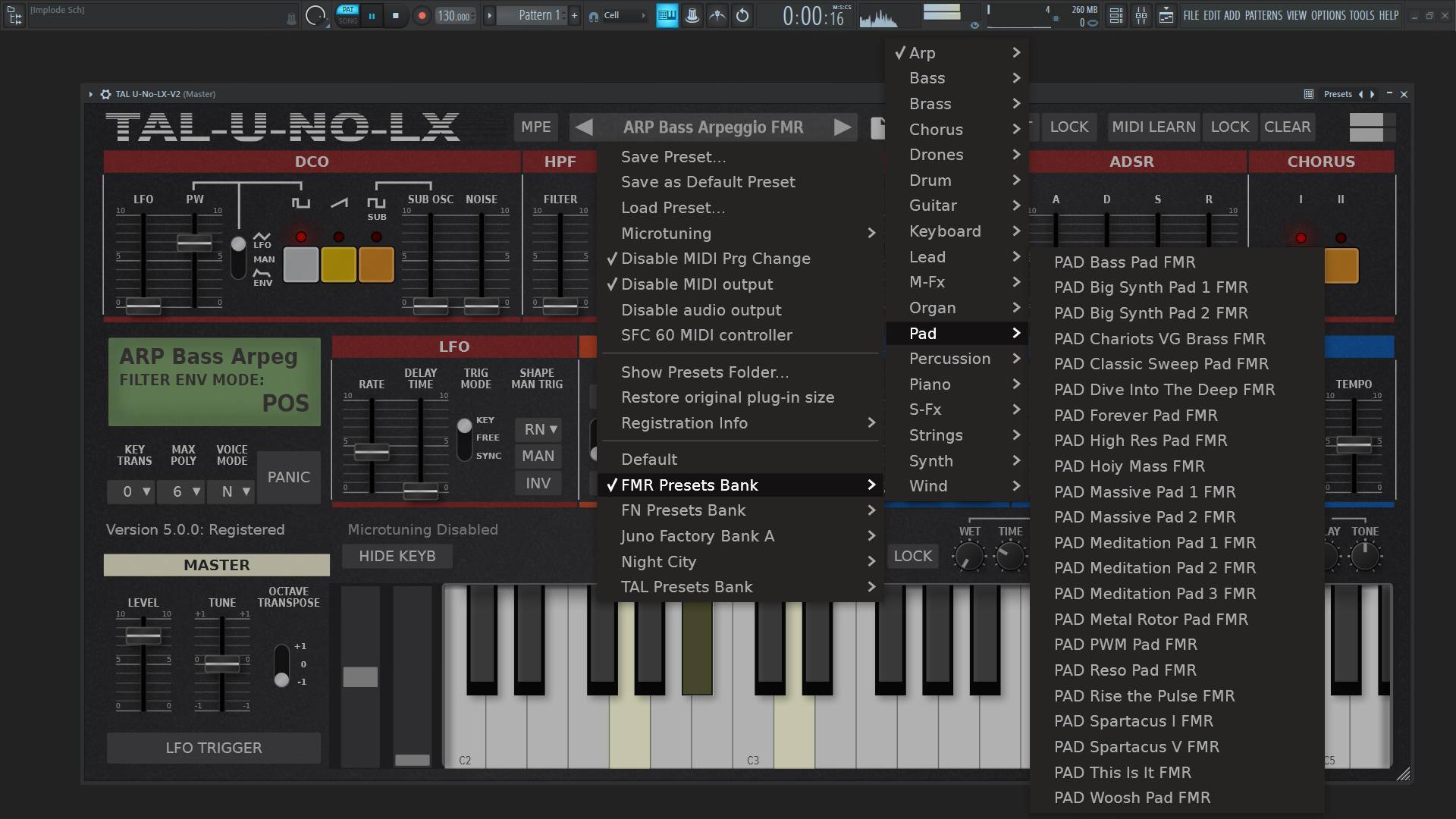Toggle the typing keyboard to piano icon
The image size is (1456, 819).
click(667, 15)
